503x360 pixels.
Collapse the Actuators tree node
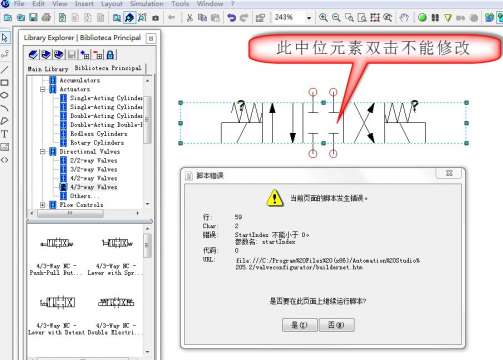point(42,89)
